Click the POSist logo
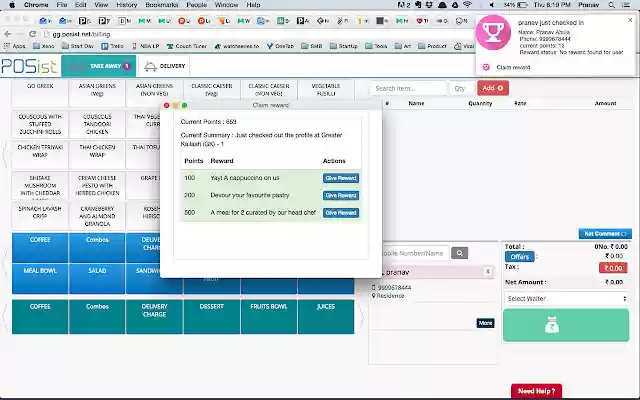Viewport: 640px width, 400px height. pyautogui.click(x=29, y=66)
